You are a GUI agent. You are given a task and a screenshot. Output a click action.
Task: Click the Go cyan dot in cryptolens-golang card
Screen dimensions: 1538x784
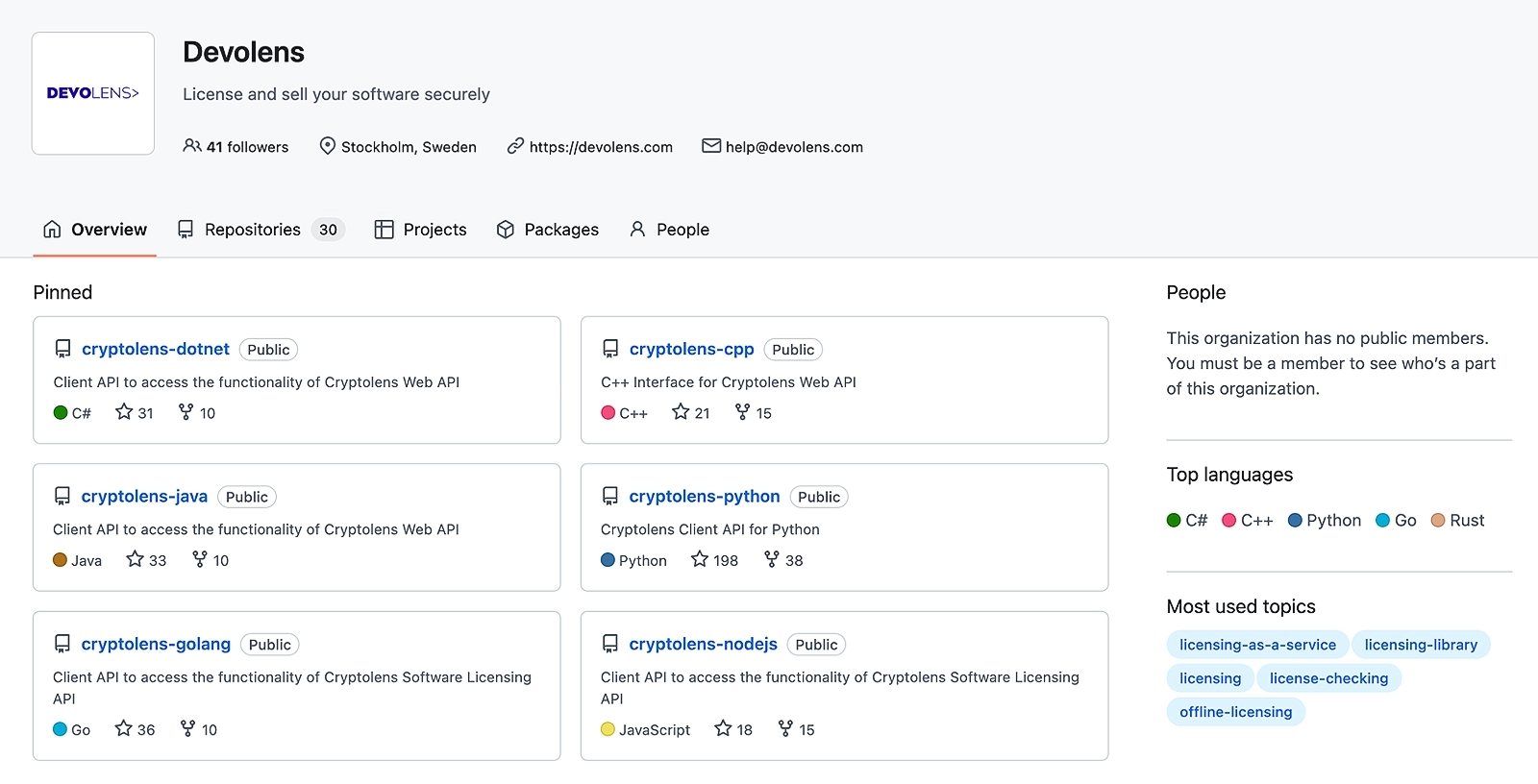pos(60,729)
